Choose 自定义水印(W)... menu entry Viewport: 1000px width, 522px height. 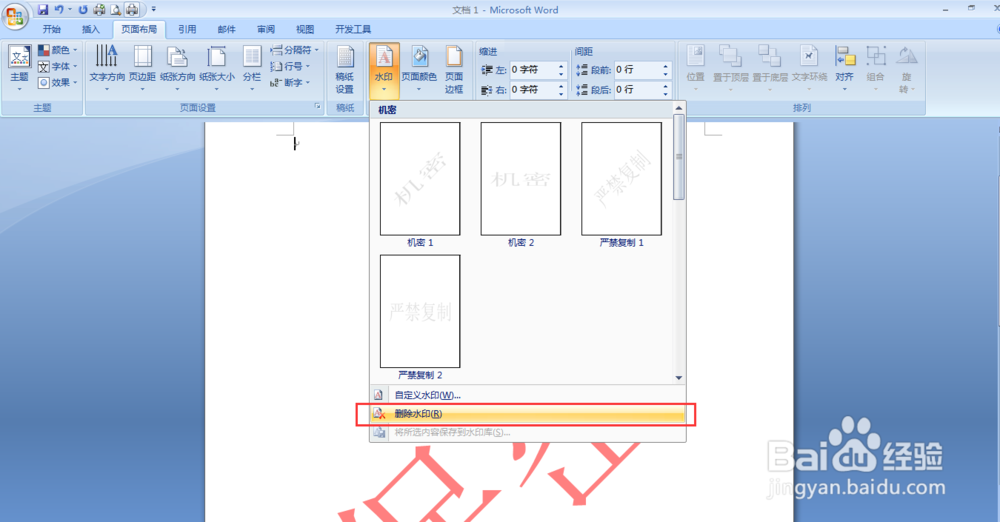tap(527, 395)
